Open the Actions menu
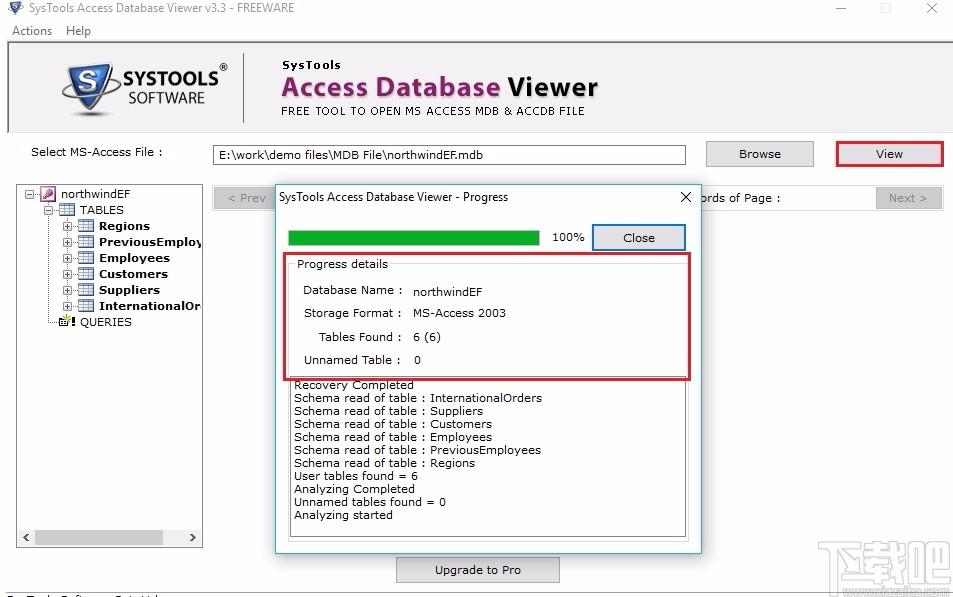The width and height of the screenshot is (953, 597). click(32, 30)
